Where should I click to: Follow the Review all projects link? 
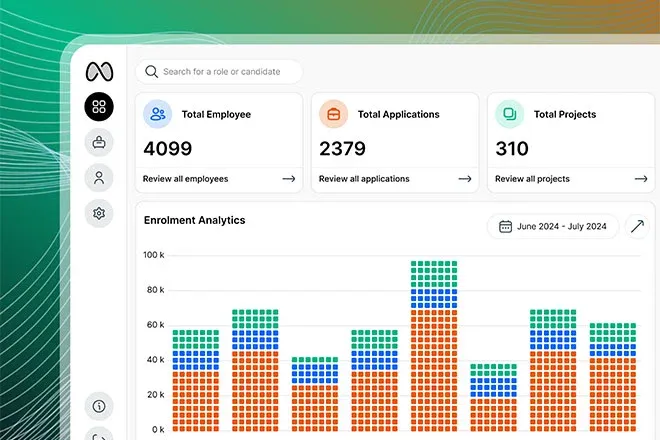pyautogui.click(x=532, y=179)
